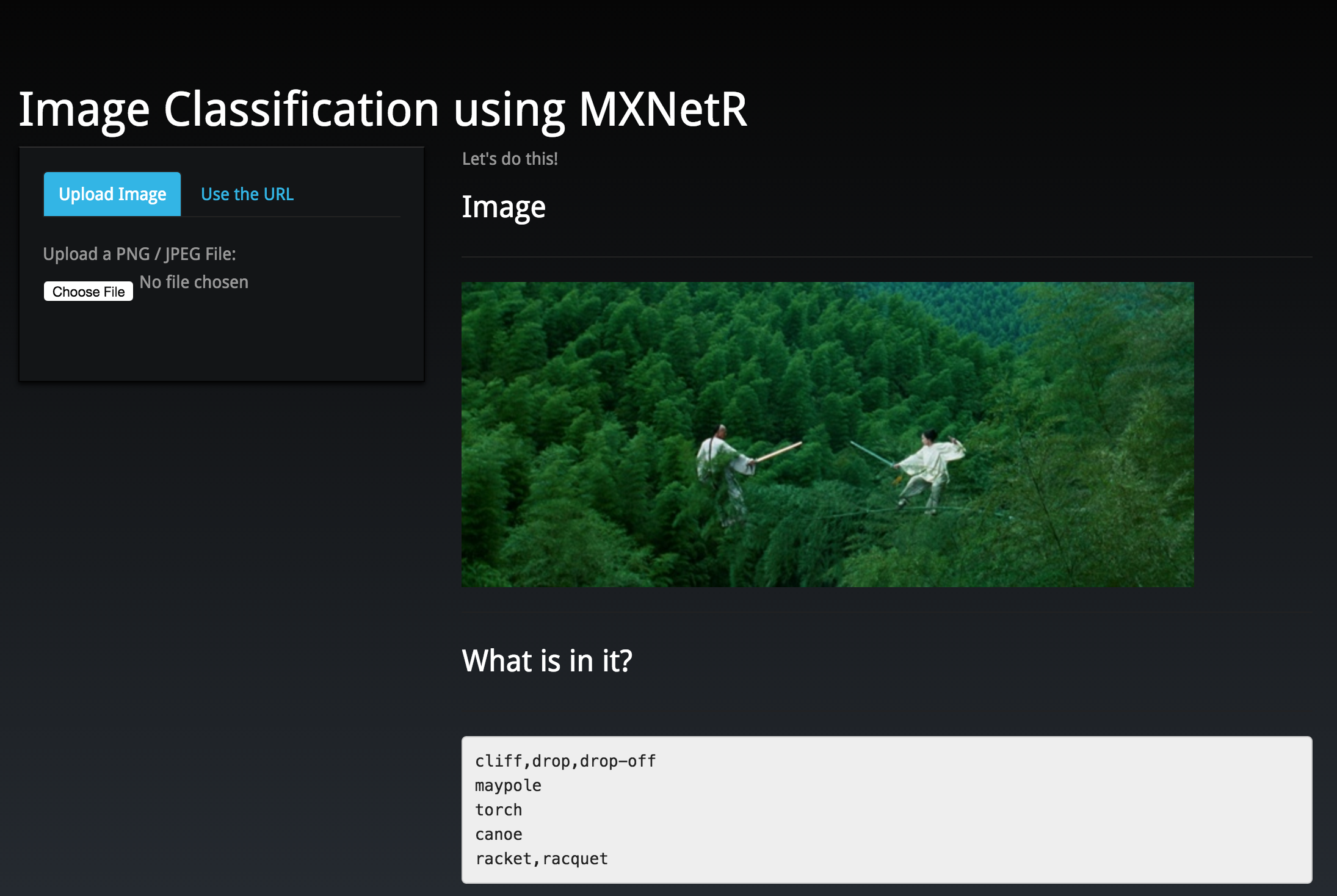Click the right swordsman in the image
The width and height of the screenshot is (1337, 896).
click(929, 467)
